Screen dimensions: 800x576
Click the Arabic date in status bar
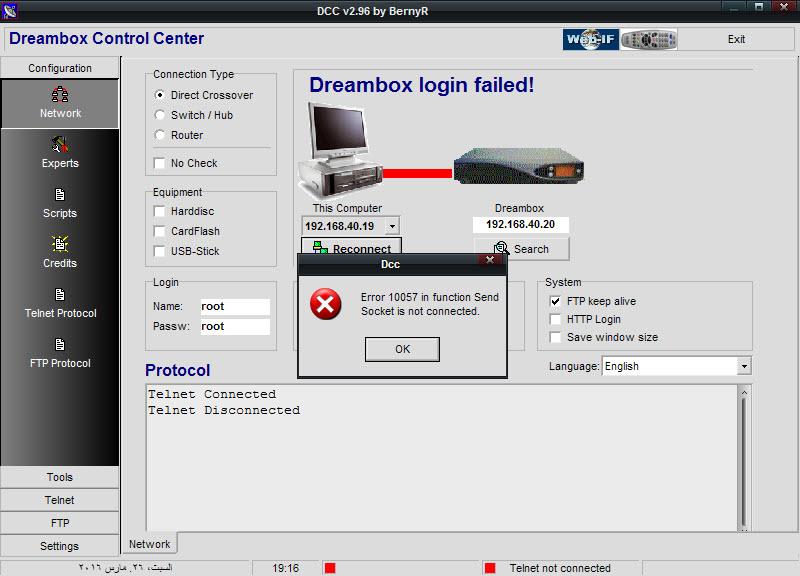coord(126,567)
